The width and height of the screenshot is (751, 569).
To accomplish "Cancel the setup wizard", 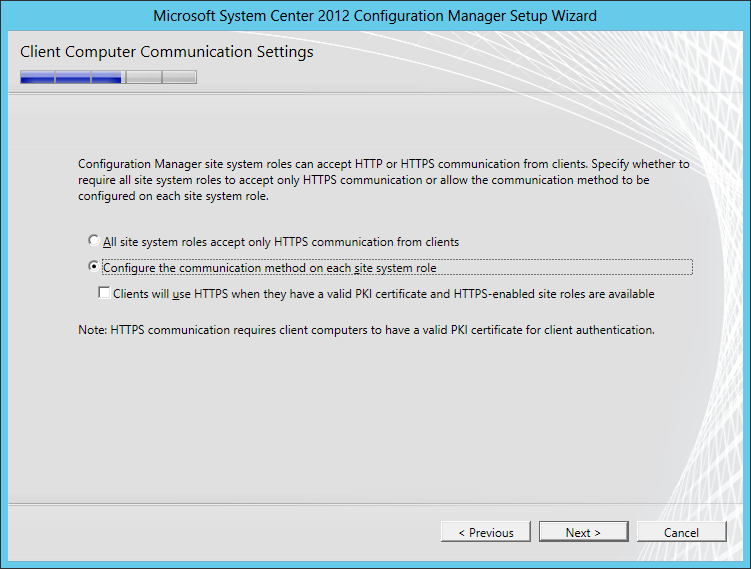I will click(x=681, y=532).
